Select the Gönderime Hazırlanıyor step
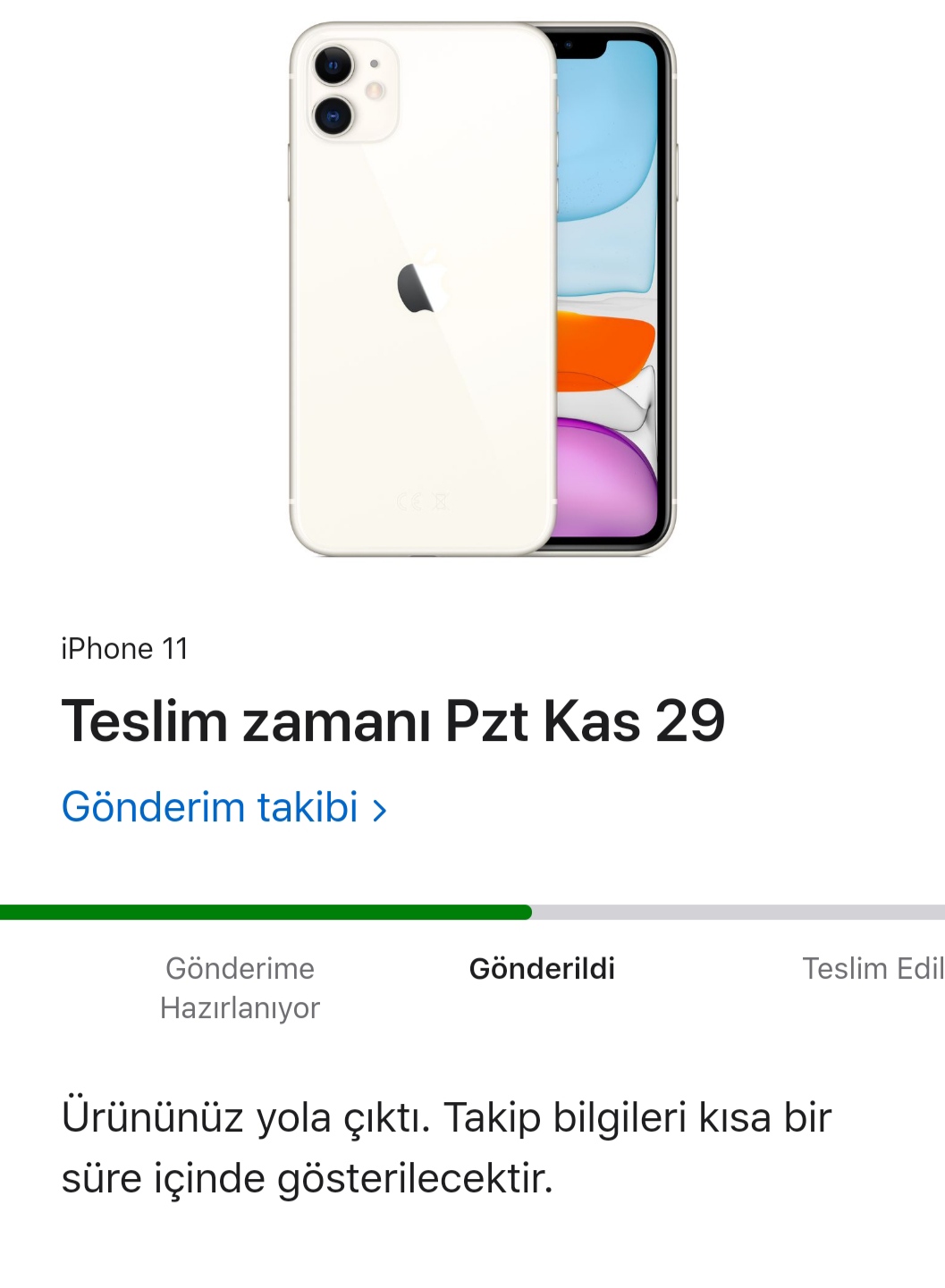The height and width of the screenshot is (1288, 945). [x=240, y=988]
